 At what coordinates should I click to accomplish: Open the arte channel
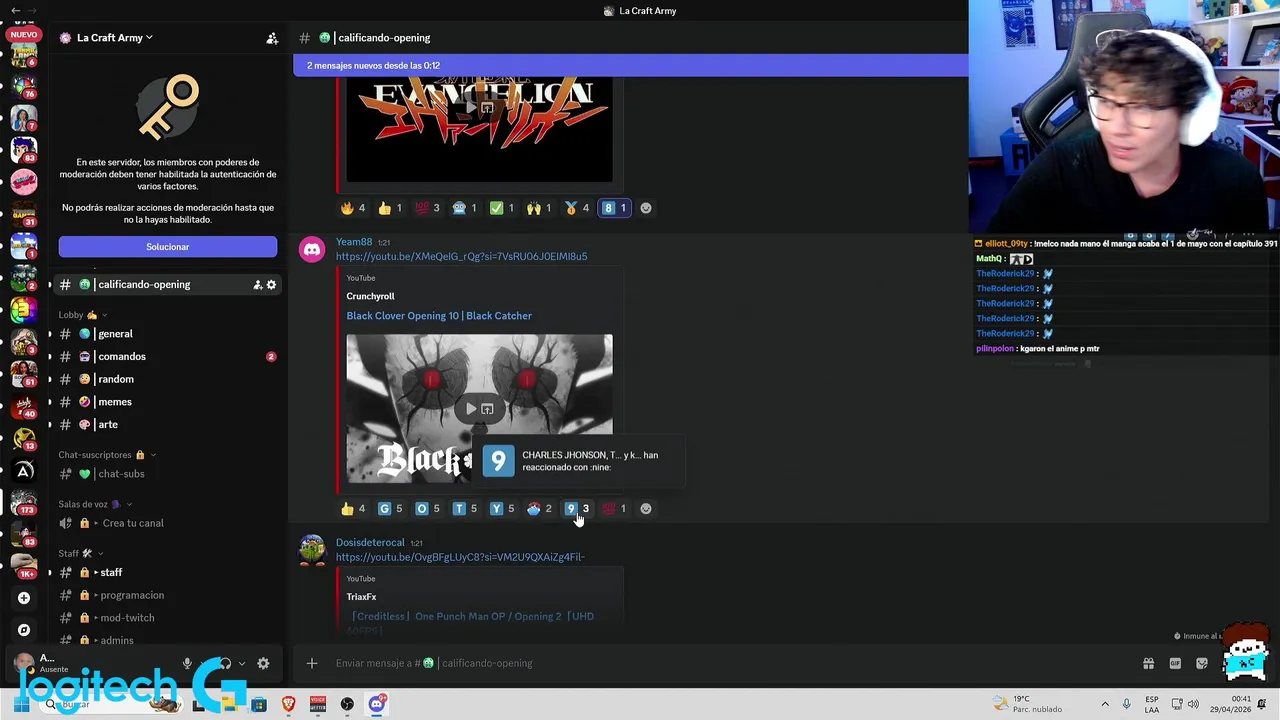point(167,425)
